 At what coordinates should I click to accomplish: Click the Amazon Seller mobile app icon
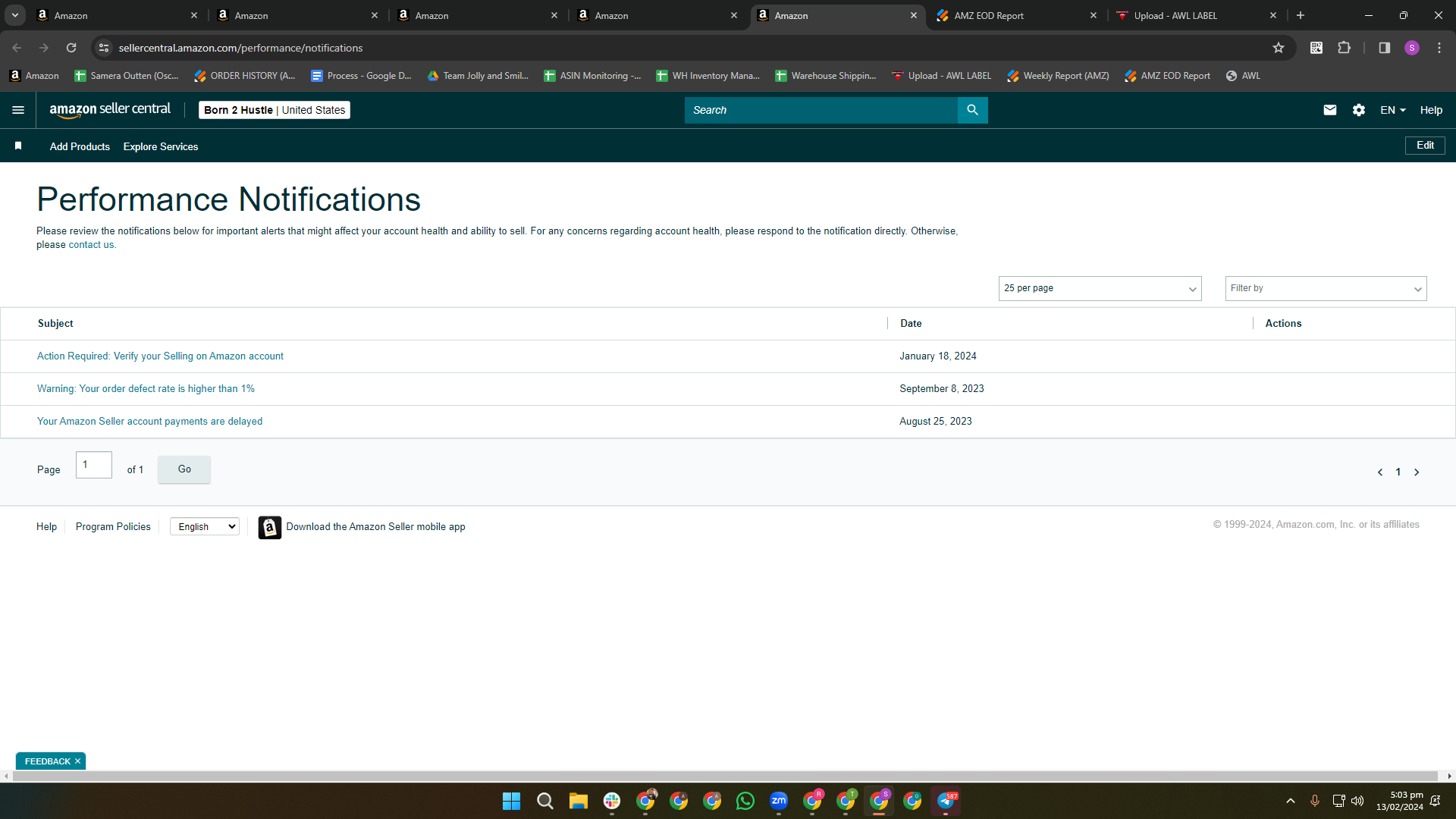pos(269,527)
